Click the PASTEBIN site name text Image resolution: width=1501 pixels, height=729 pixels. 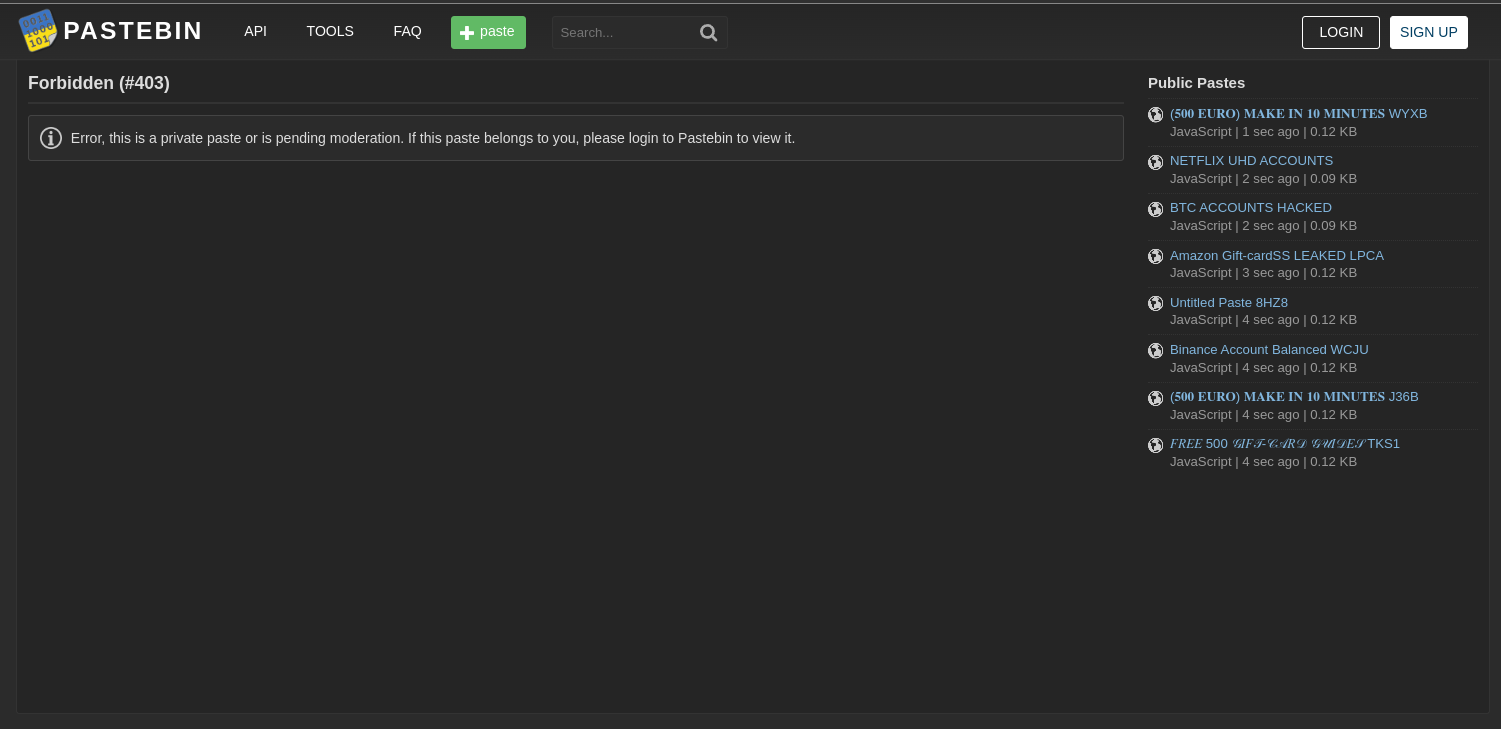coord(132,31)
